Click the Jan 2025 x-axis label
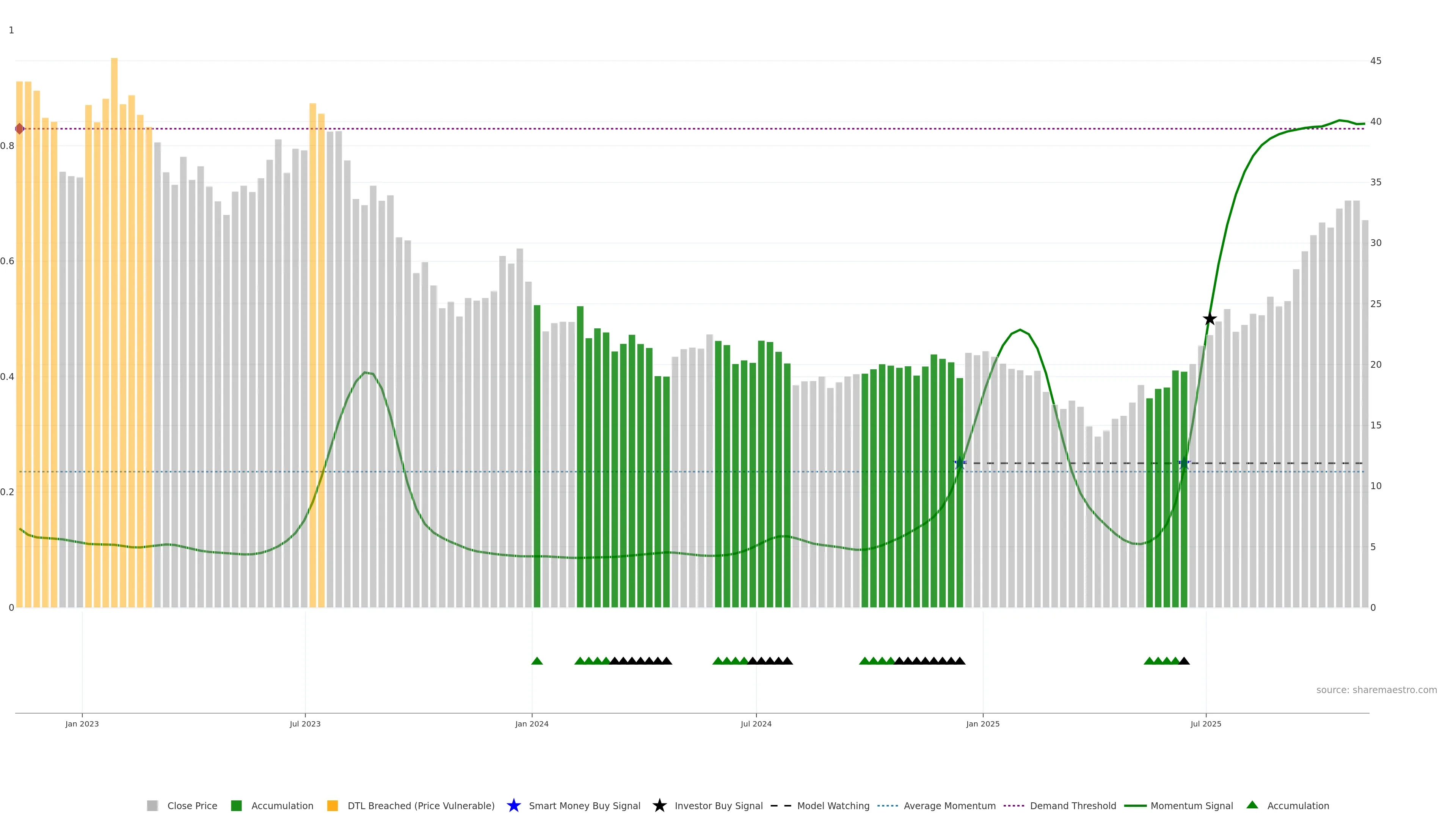Image resolution: width=1456 pixels, height=819 pixels. [982, 723]
